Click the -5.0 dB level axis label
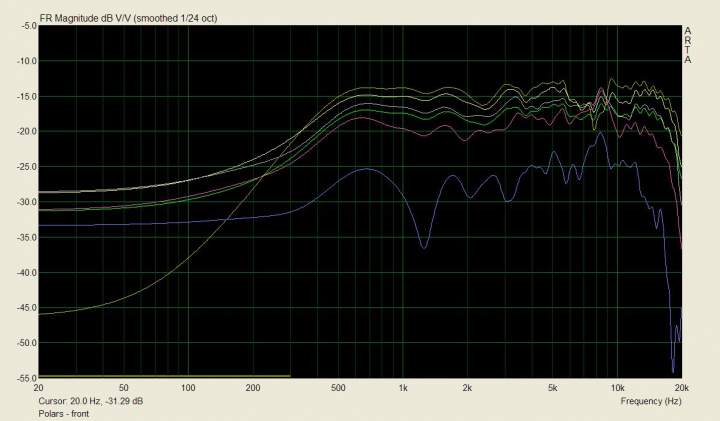The height and width of the screenshot is (421, 720). pyautogui.click(x=22, y=26)
